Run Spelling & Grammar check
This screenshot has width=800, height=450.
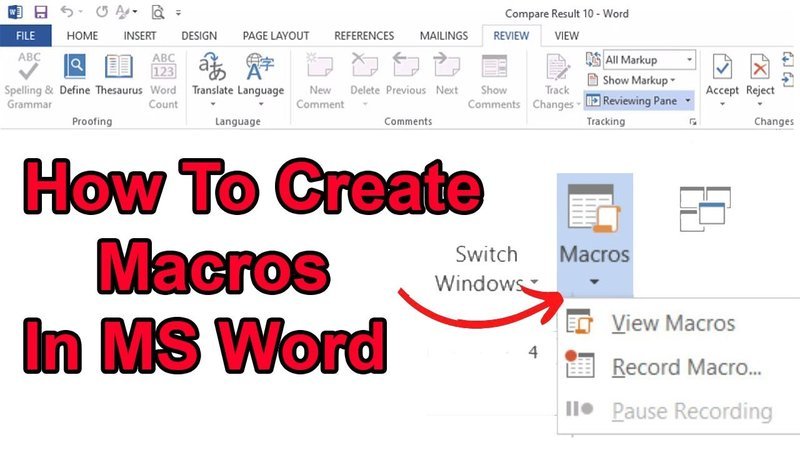click(x=29, y=81)
